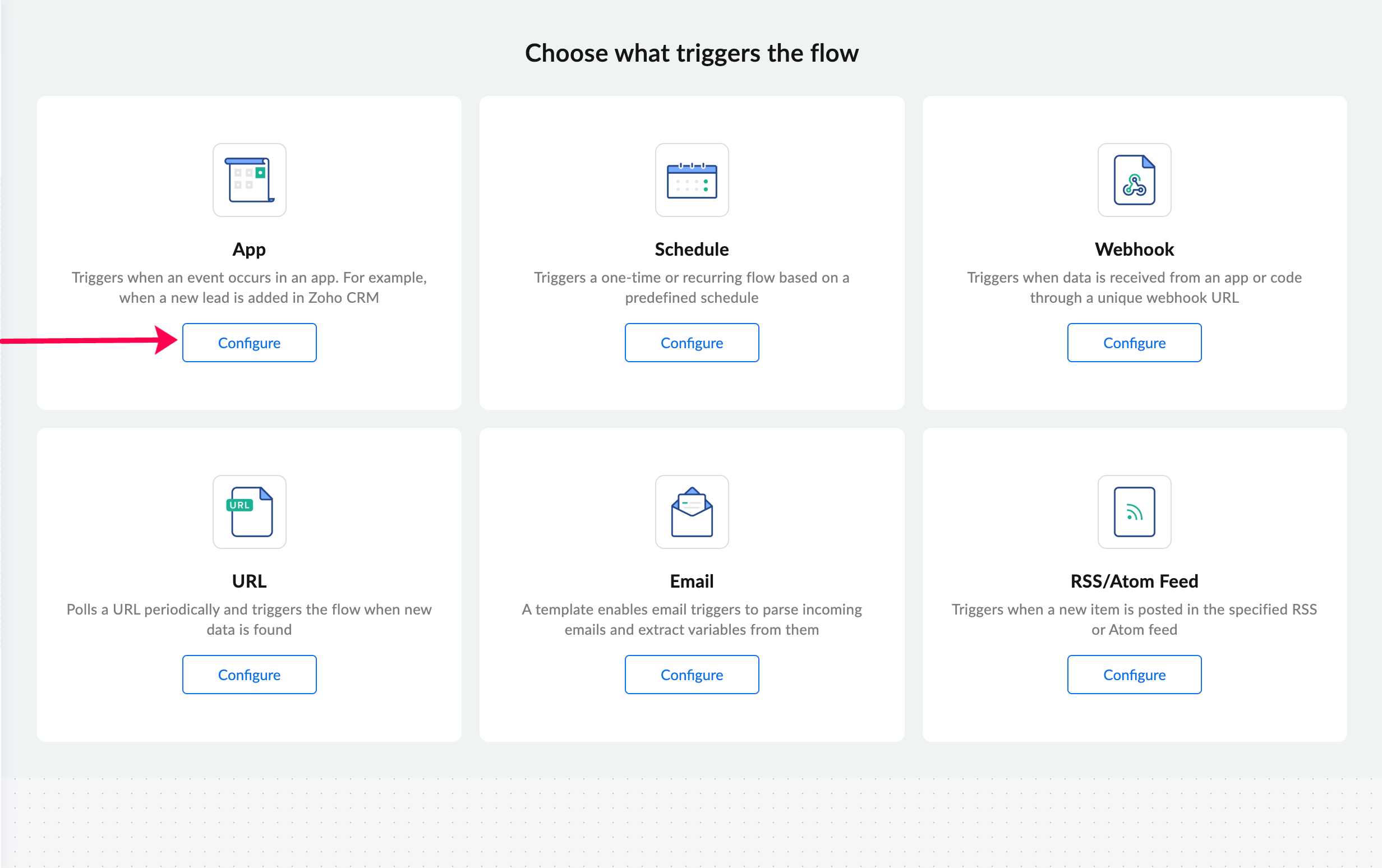
Task: Click the Webhook trigger icon
Action: pos(1134,180)
